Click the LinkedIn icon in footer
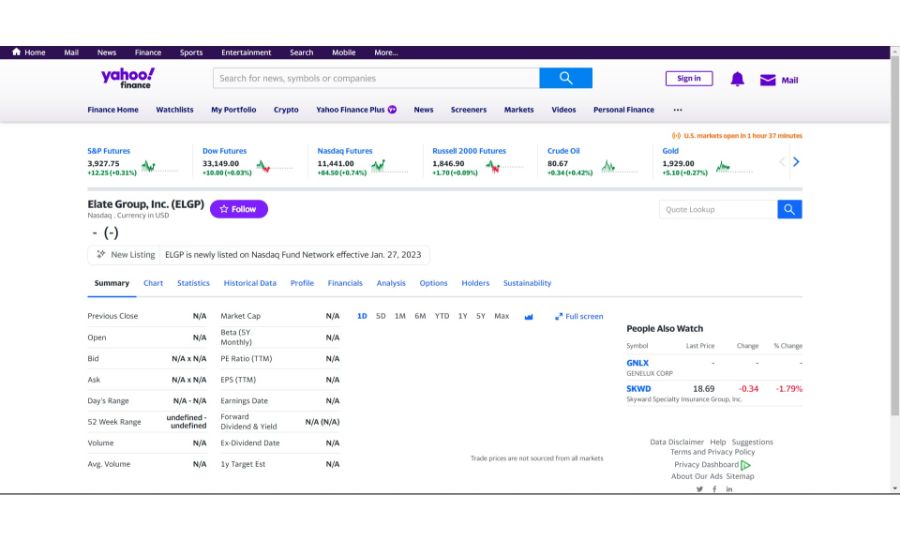This screenshot has width=900, height=540. (729, 489)
